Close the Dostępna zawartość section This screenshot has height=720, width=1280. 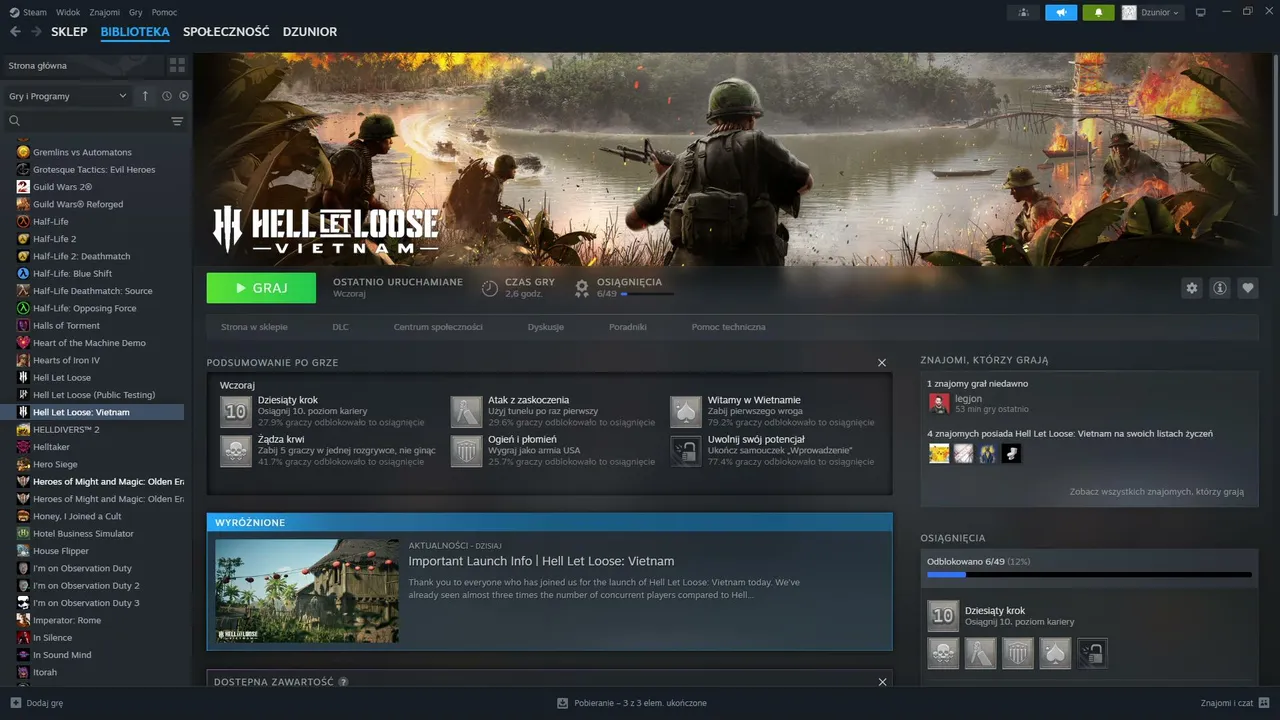pos(882,682)
